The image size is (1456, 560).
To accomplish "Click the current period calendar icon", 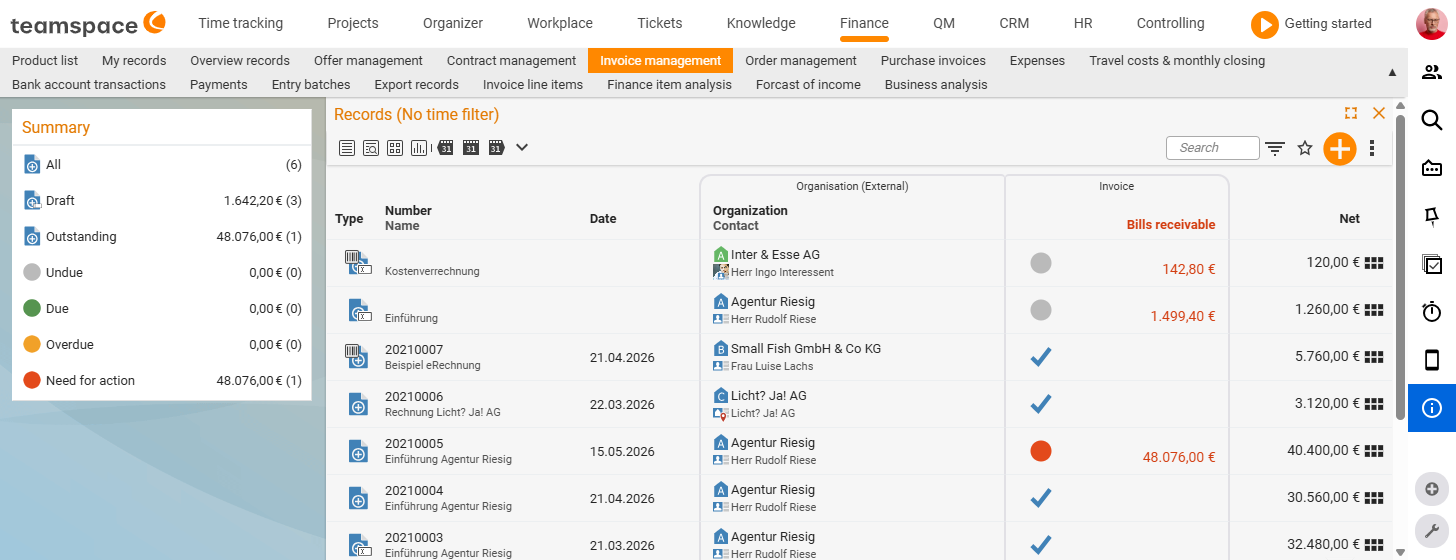I will (x=471, y=148).
